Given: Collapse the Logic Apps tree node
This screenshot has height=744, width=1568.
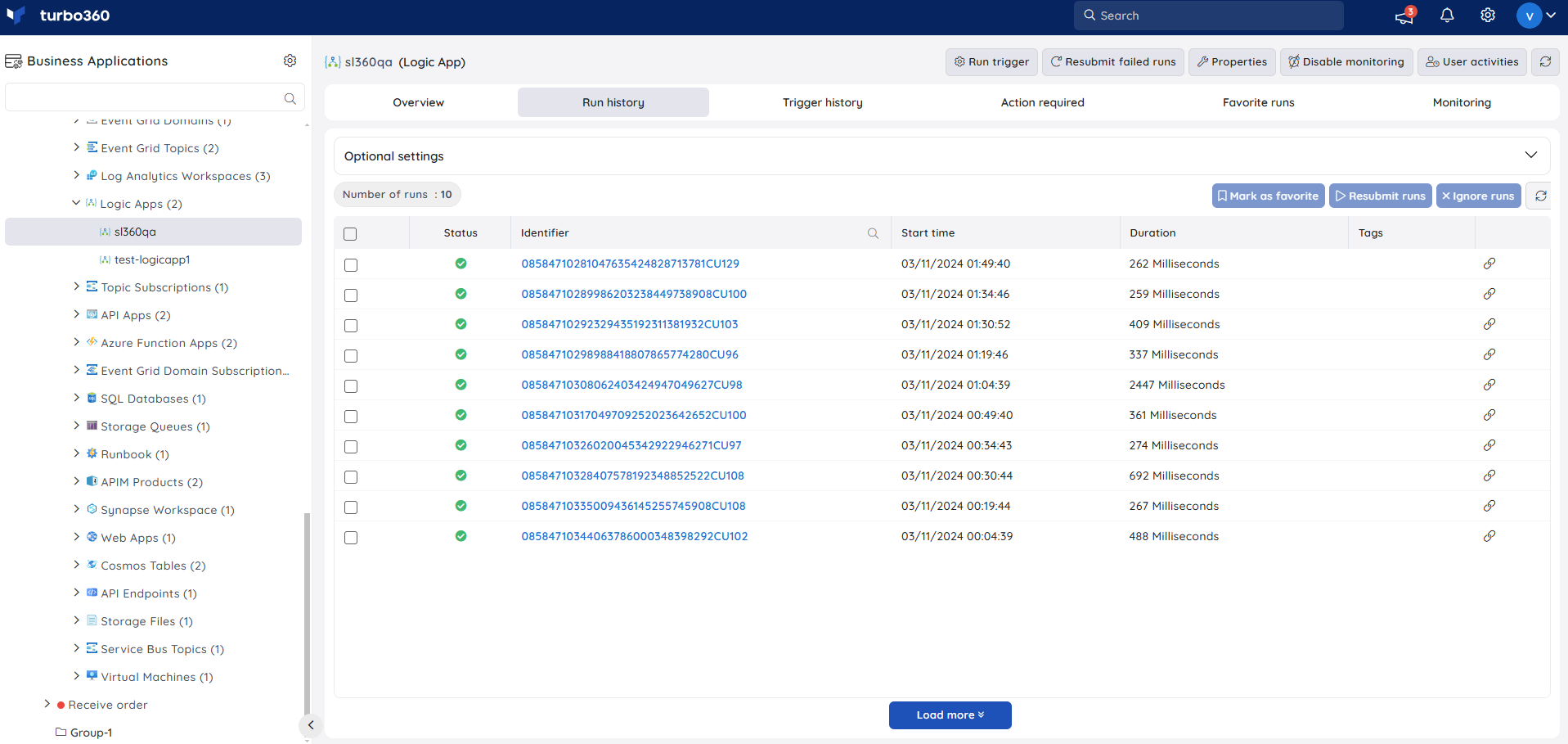Looking at the screenshot, I should coord(76,203).
